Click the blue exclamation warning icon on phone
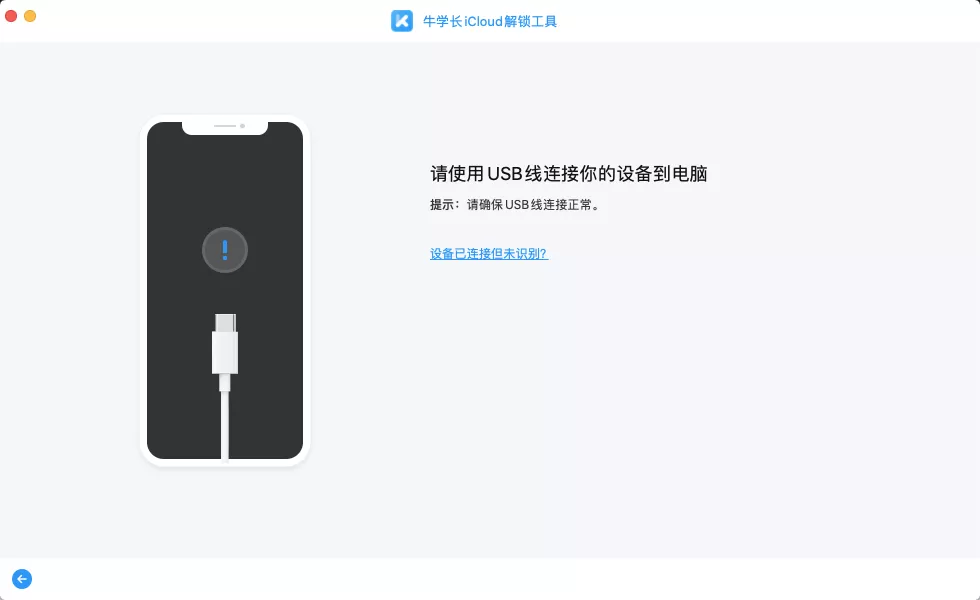 [x=225, y=250]
